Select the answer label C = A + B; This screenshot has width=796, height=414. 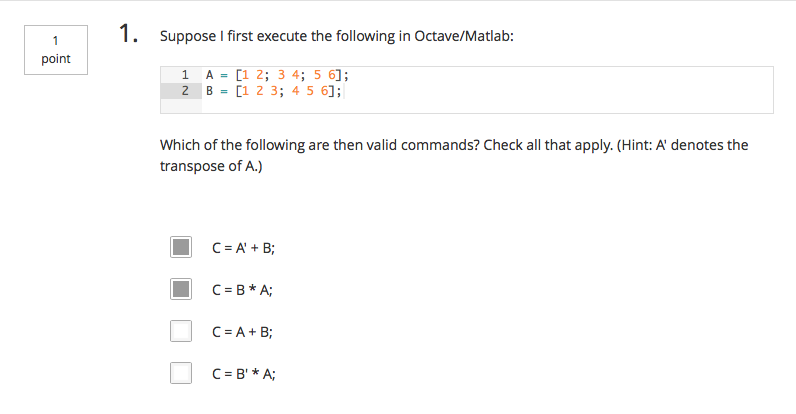tap(242, 332)
